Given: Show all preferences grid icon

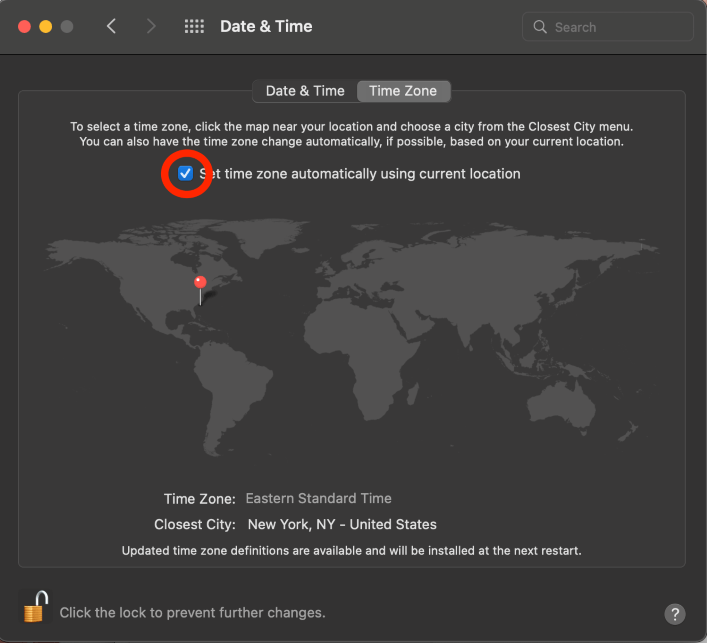Looking at the screenshot, I should click(194, 27).
